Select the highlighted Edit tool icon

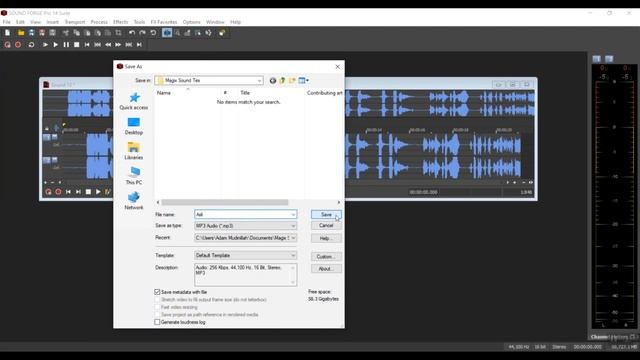click(167, 33)
